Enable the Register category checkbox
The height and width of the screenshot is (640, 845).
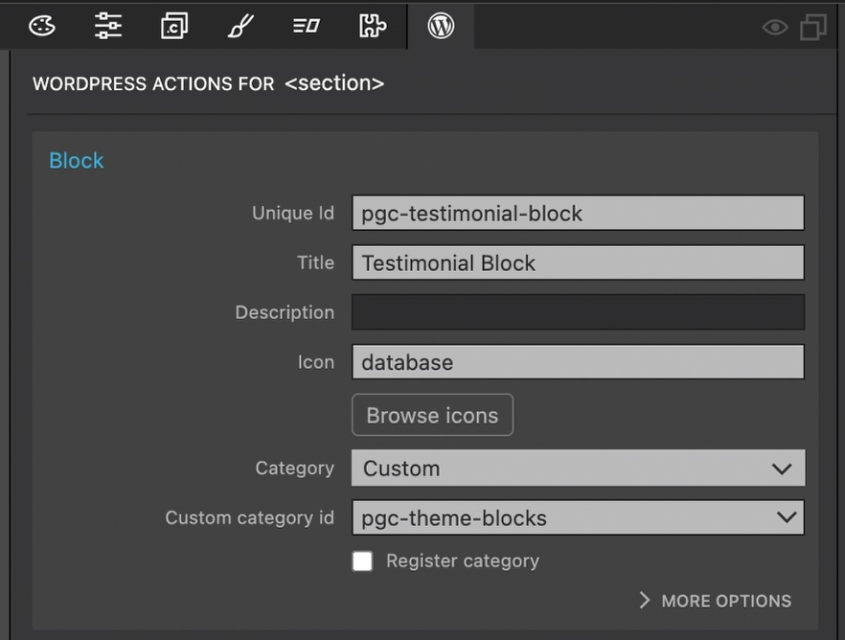[362, 561]
